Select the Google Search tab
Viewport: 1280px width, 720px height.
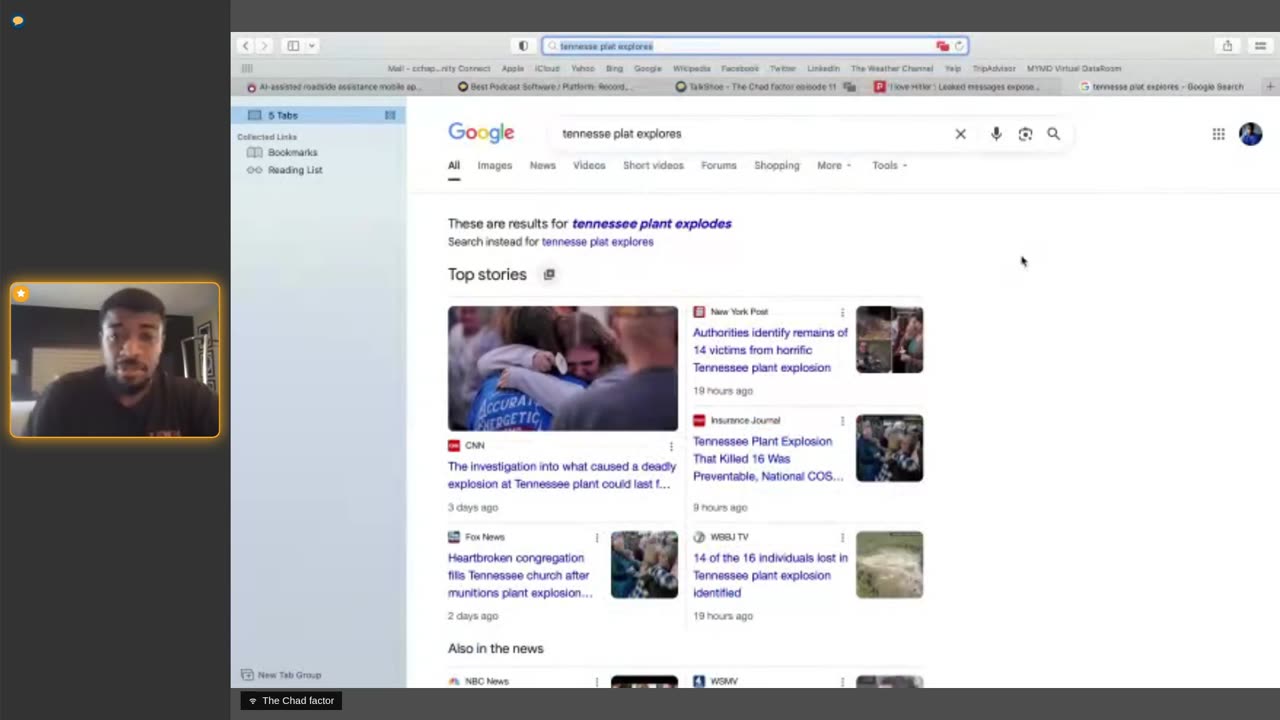tap(1161, 87)
